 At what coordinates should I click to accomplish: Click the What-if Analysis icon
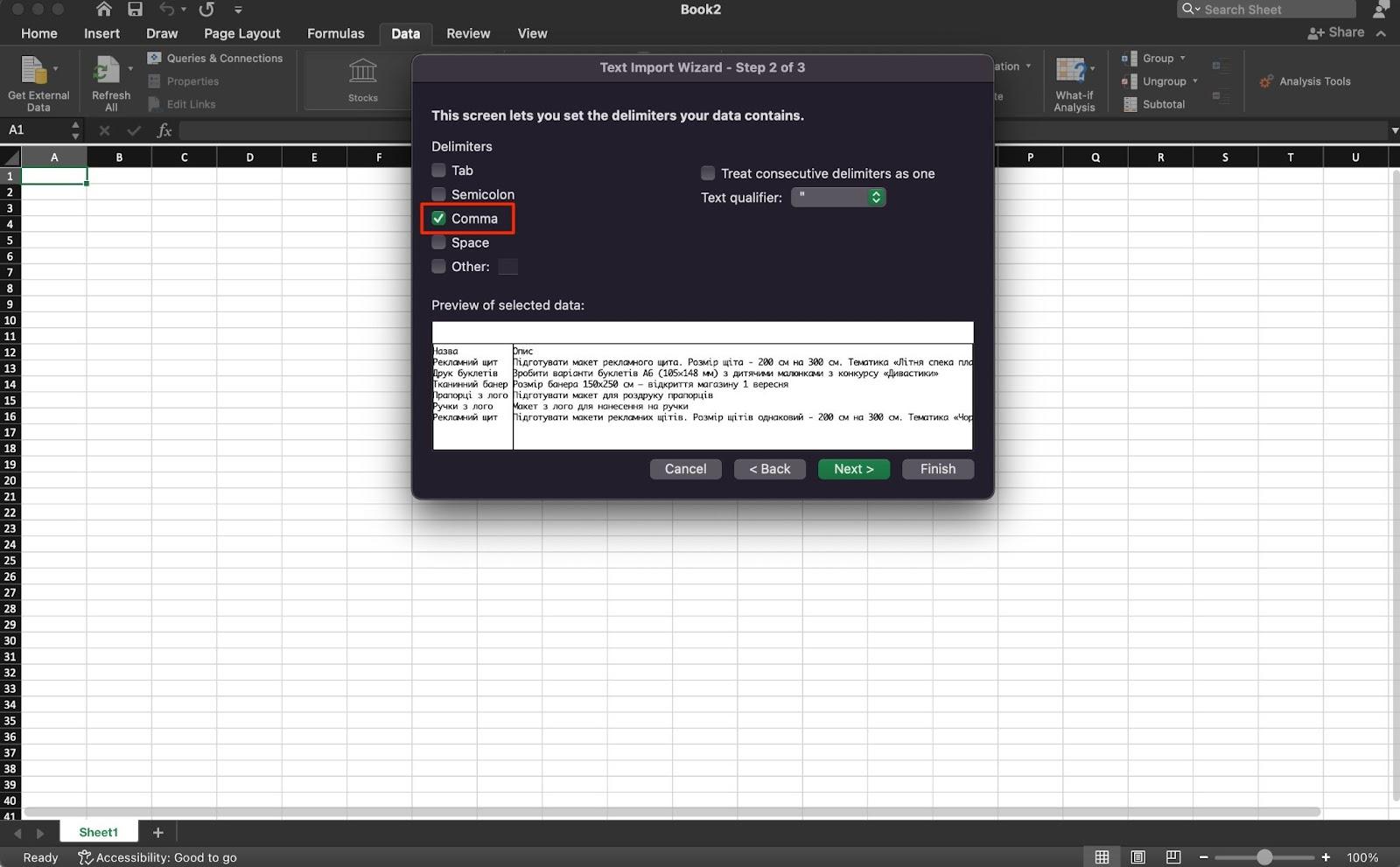point(1070,71)
